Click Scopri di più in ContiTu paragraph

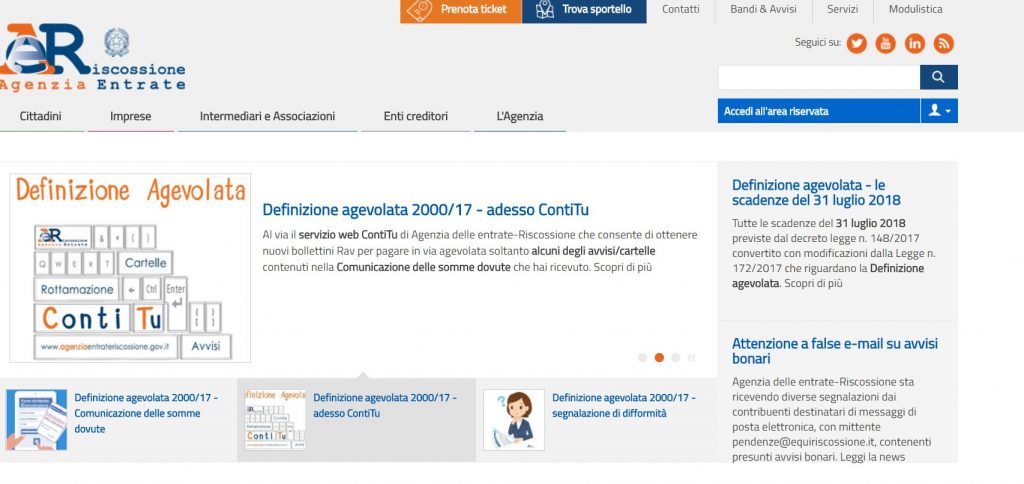623,267
